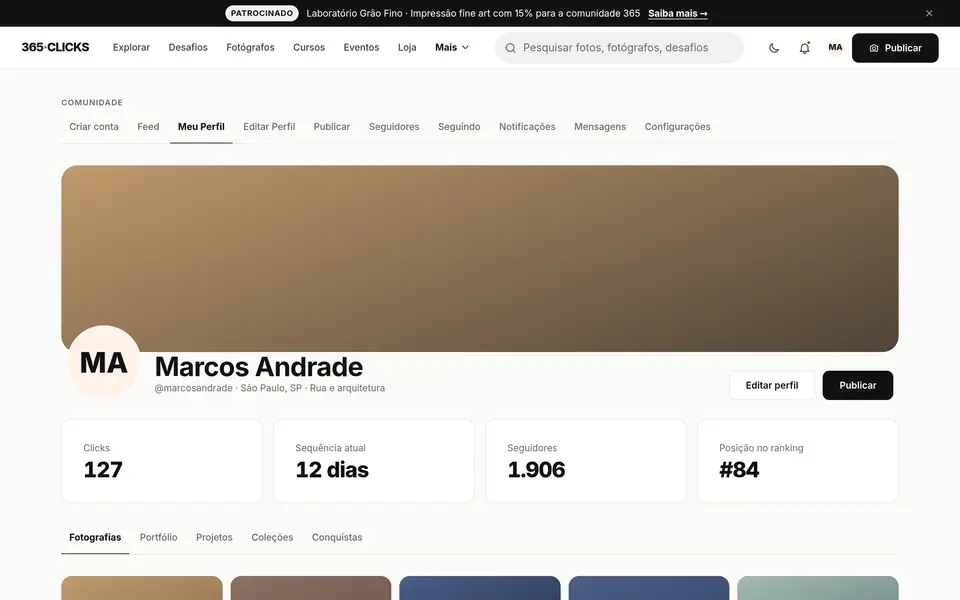The width and height of the screenshot is (960, 600).
Task: Toggle dark mode with the moon icon
Action: pos(774,48)
